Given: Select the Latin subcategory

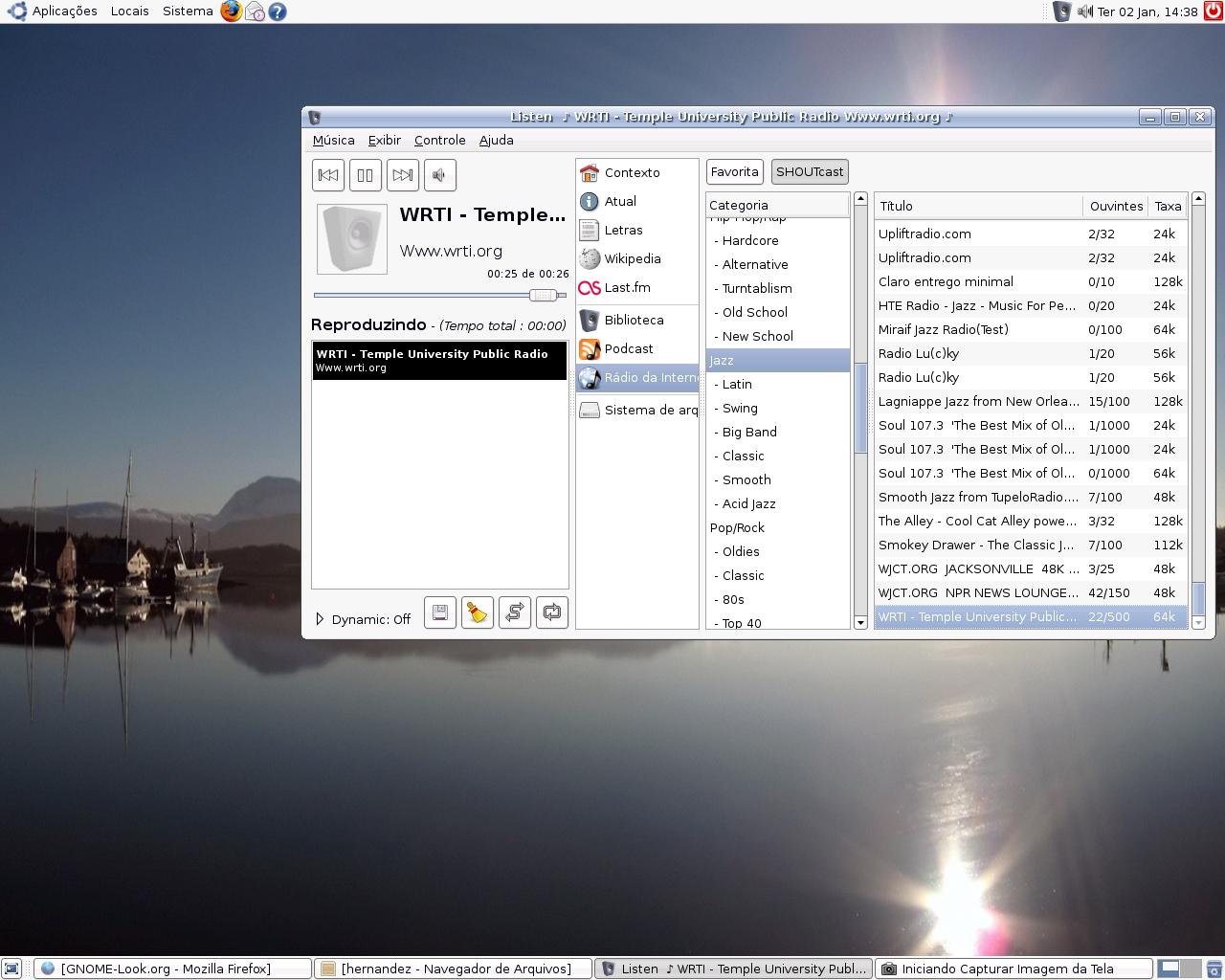Looking at the screenshot, I should pyautogui.click(x=778, y=384).
